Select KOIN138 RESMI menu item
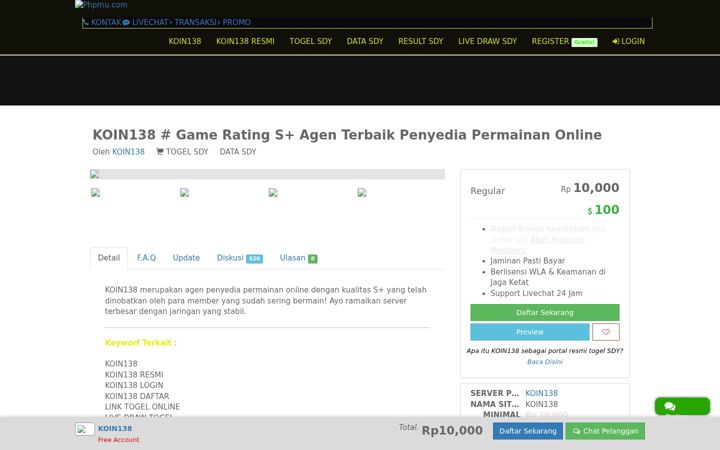Image resolution: width=720 pixels, height=450 pixels. click(x=245, y=41)
